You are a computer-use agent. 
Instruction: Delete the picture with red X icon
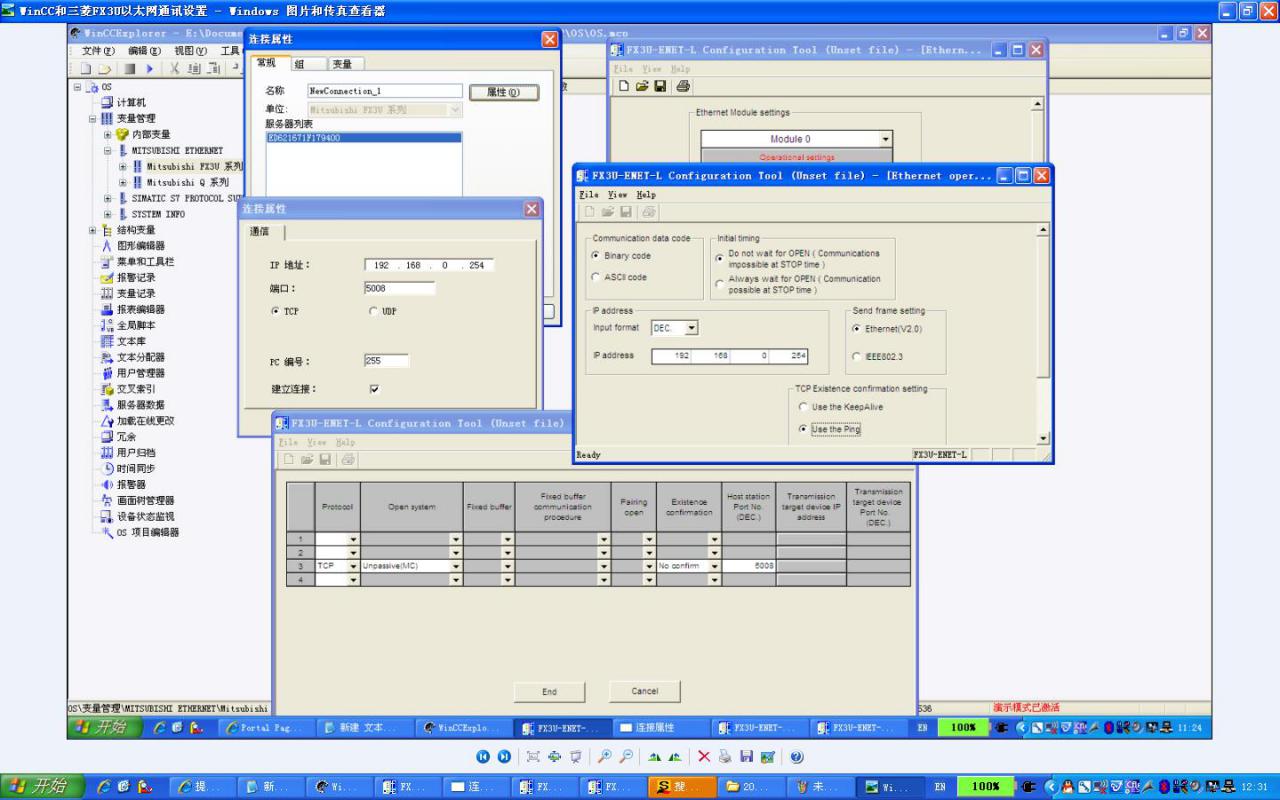pyautogui.click(x=704, y=757)
